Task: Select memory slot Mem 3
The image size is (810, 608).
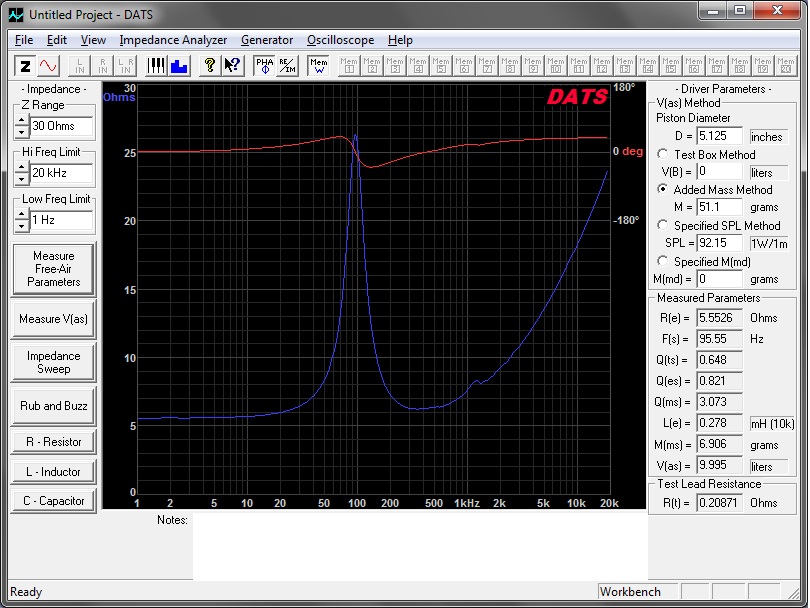Action: click(395, 66)
